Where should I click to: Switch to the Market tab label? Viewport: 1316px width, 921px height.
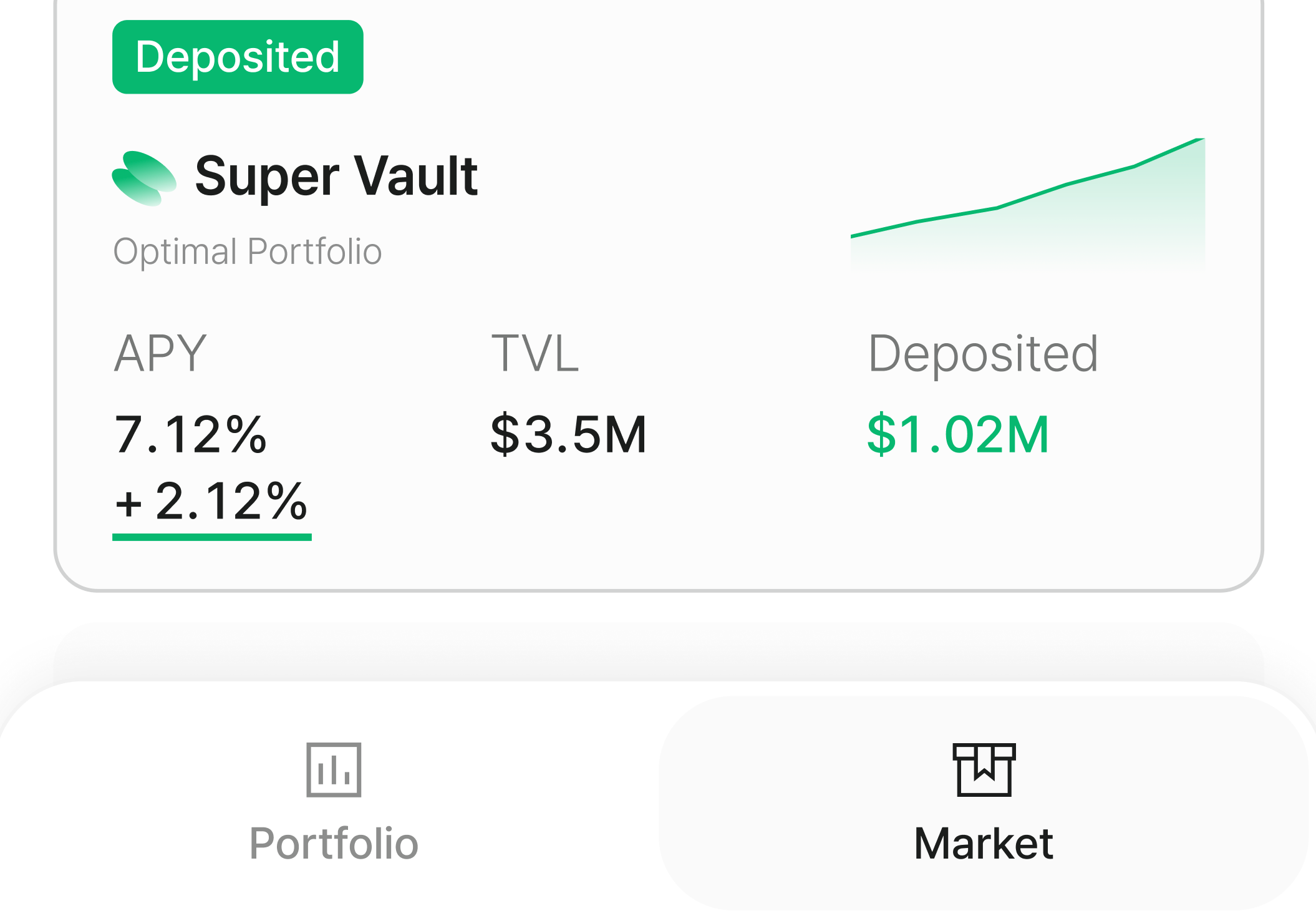984,844
